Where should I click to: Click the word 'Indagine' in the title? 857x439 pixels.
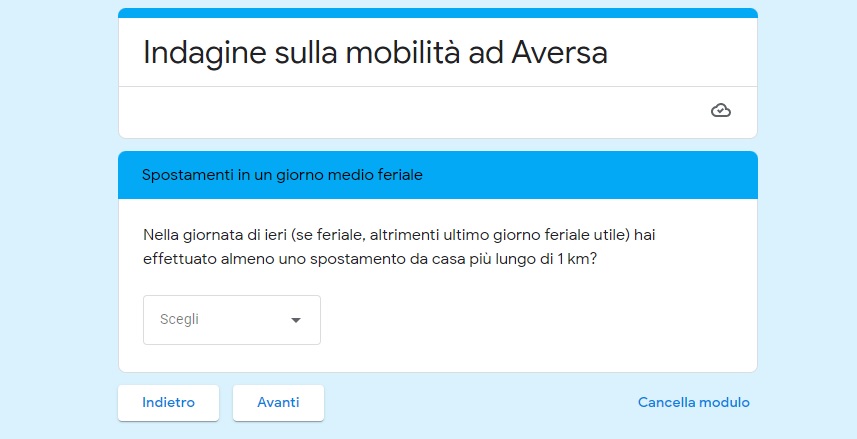coord(205,54)
